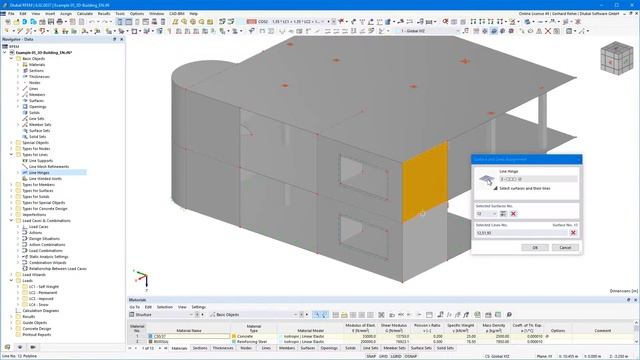Open the Selected Surfaces No. dropdown
This screenshot has height=360, width=640.
tap(486, 214)
